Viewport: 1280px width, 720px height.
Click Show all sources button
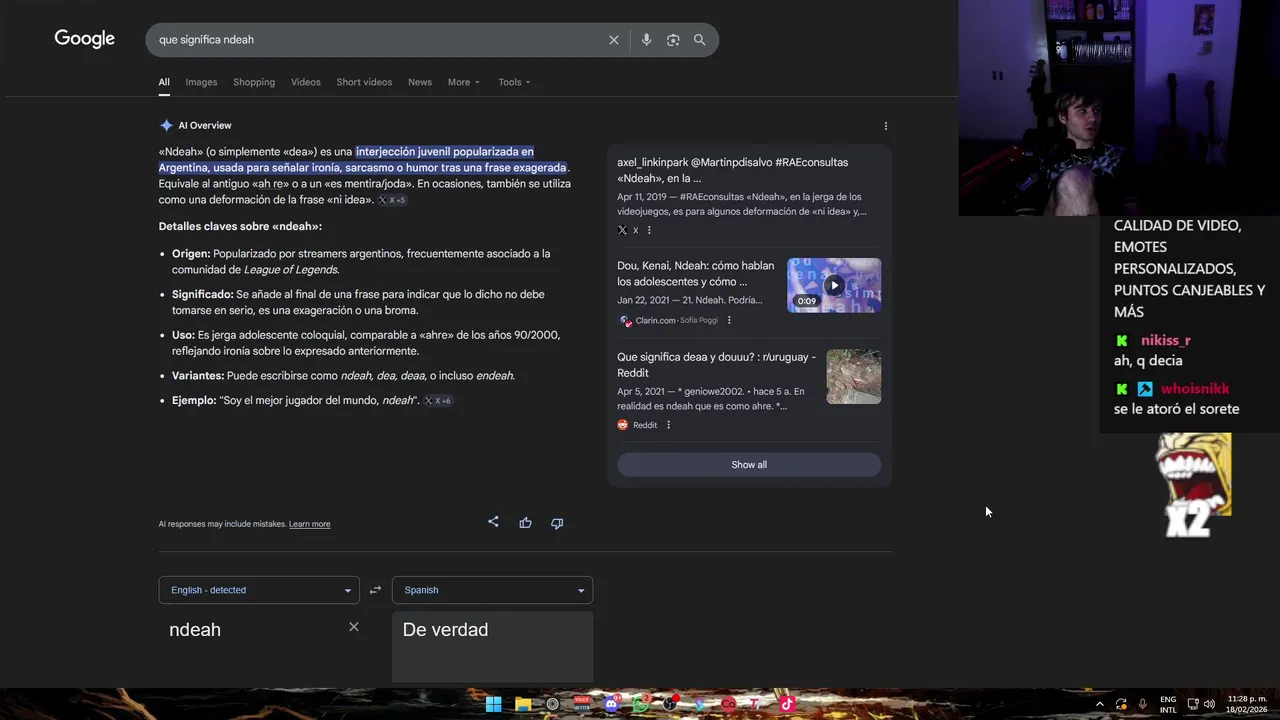[x=749, y=465]
